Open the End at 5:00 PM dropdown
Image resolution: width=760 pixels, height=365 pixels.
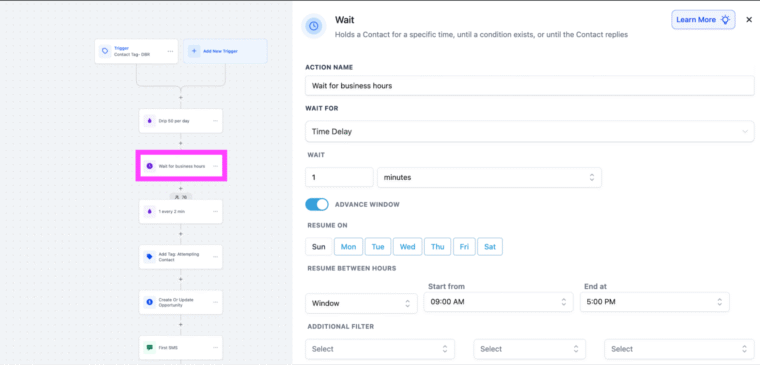pyautogui.click(x=655, y=302)
